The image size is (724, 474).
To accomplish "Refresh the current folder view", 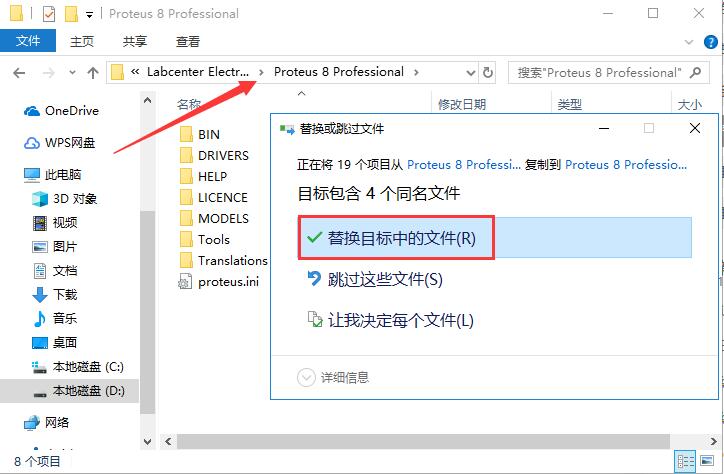I will point(488,72).
